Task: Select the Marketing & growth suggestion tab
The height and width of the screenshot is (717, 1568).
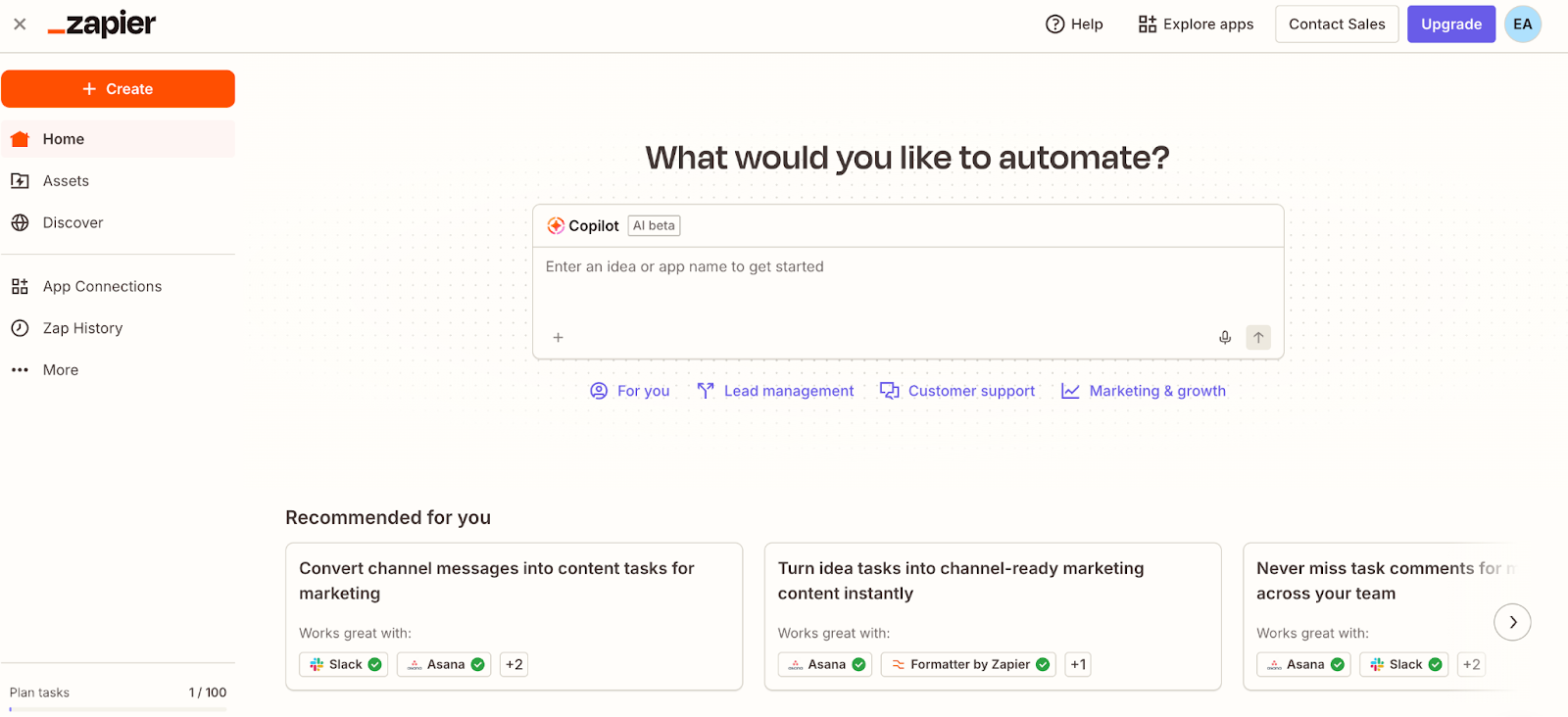Action: (1144, 391)
